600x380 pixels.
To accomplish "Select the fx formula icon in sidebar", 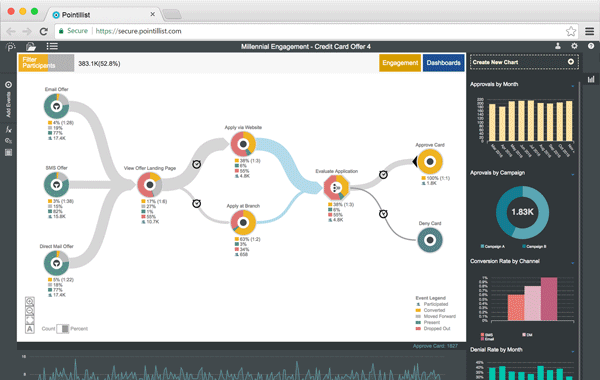I will (x=8, y=129).
